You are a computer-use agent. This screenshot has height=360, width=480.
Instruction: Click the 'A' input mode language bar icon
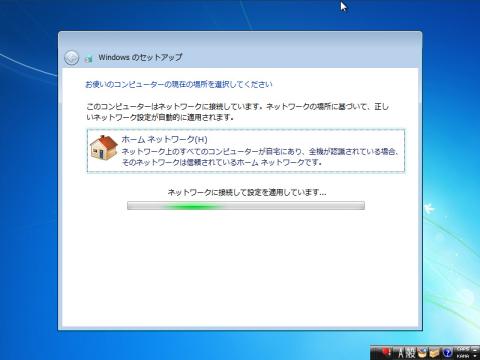[x=401, y=353]
